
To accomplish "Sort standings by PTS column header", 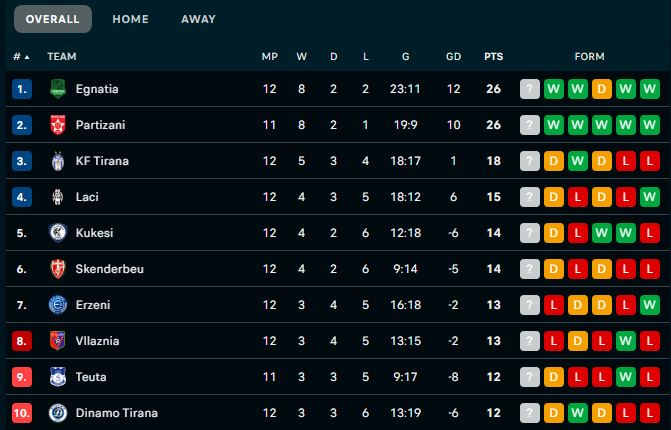I will 493,57.
